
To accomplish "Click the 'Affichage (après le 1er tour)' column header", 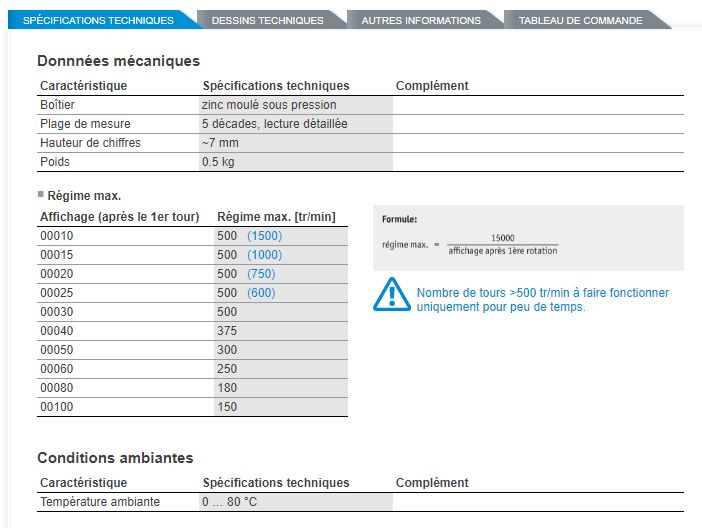I will [120, 217].
